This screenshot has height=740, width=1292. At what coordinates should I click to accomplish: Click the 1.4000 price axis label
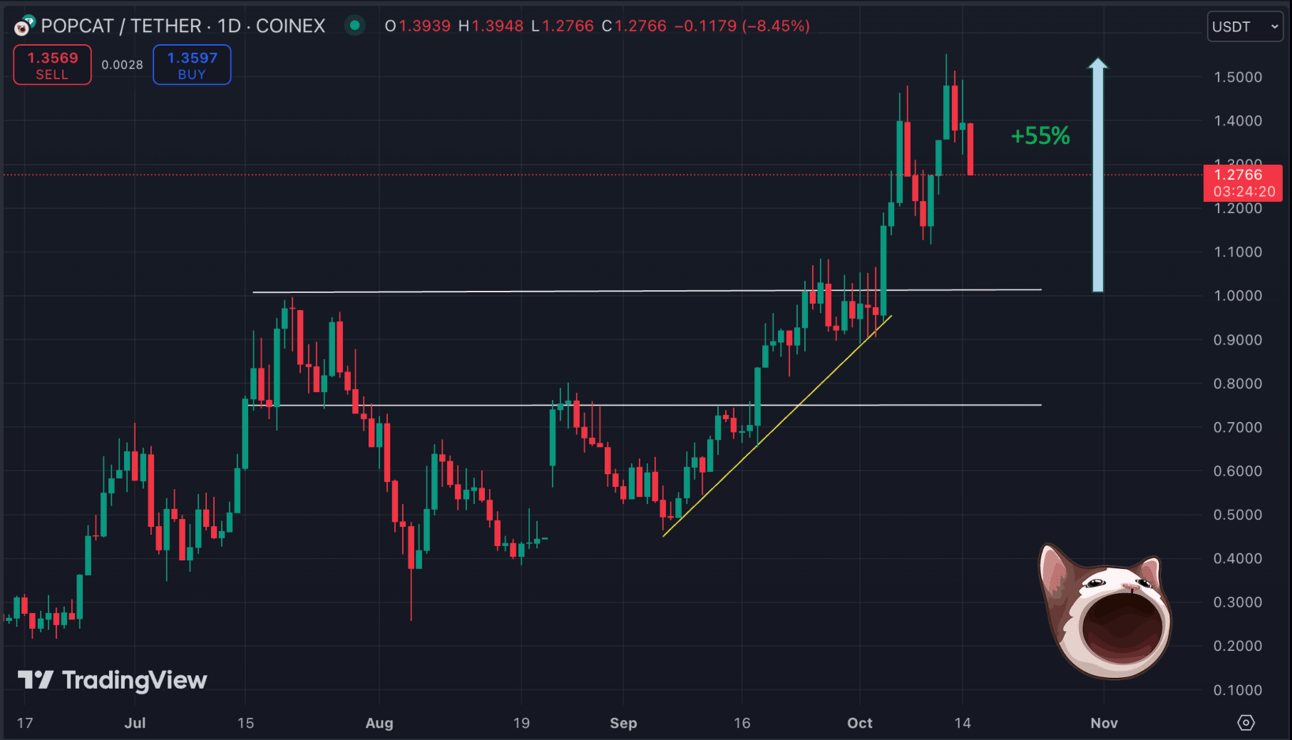[x=1237, y=121]
